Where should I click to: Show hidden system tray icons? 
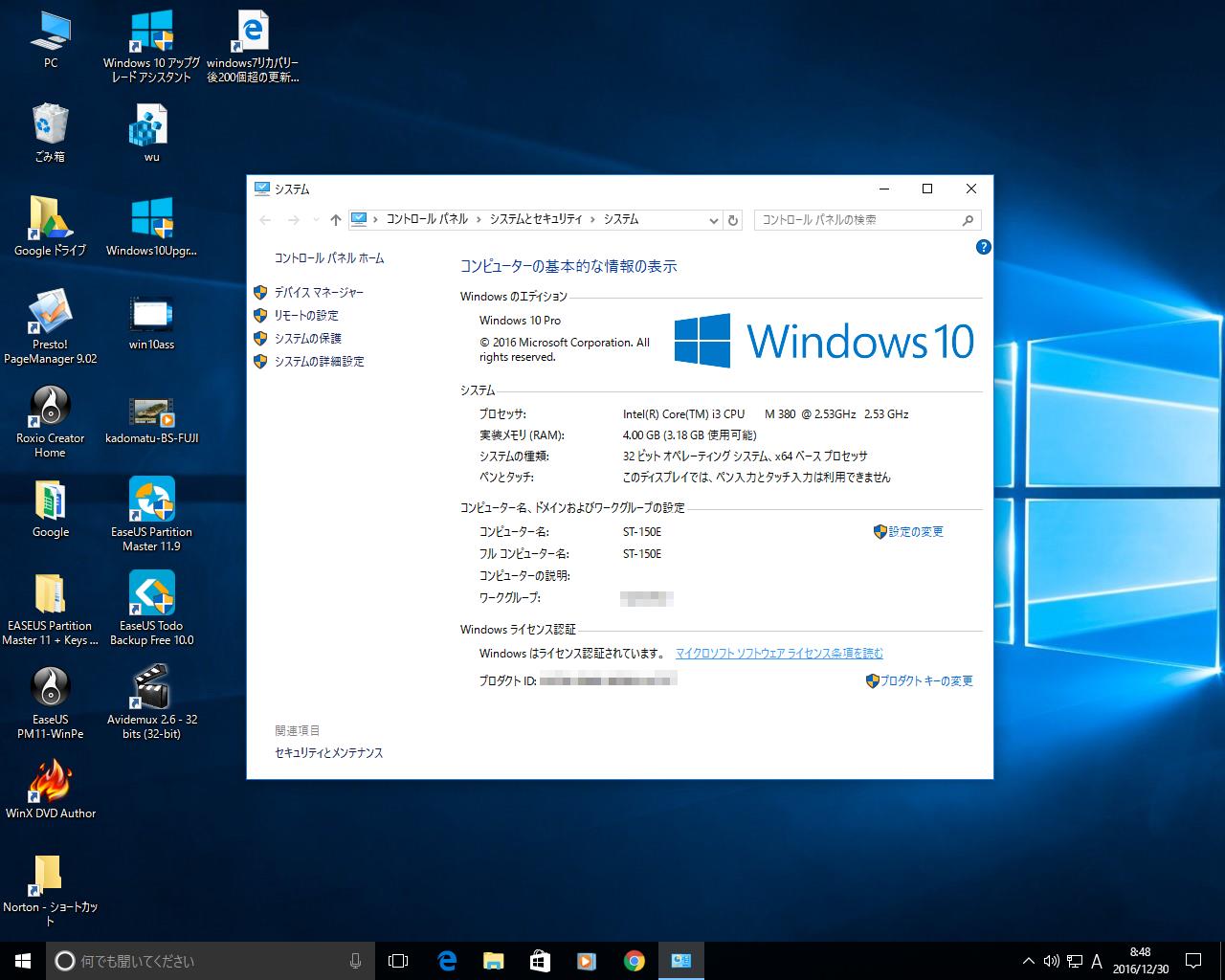[x=1029, y=961]
